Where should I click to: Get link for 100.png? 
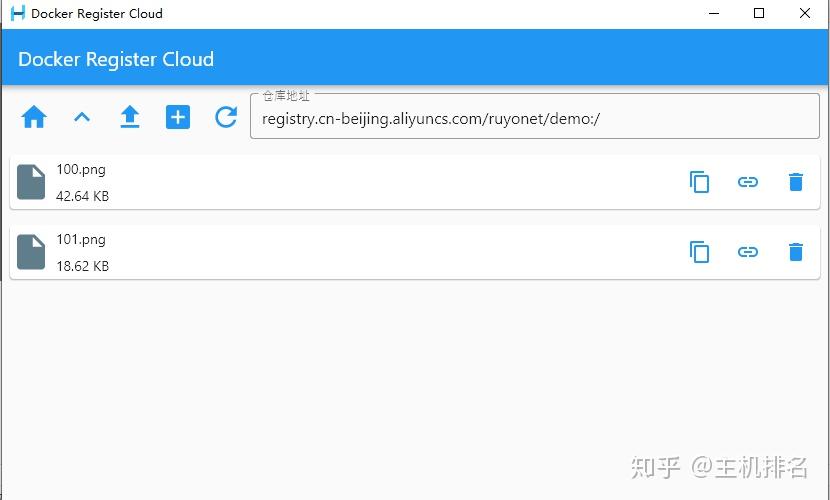point(747,182)
